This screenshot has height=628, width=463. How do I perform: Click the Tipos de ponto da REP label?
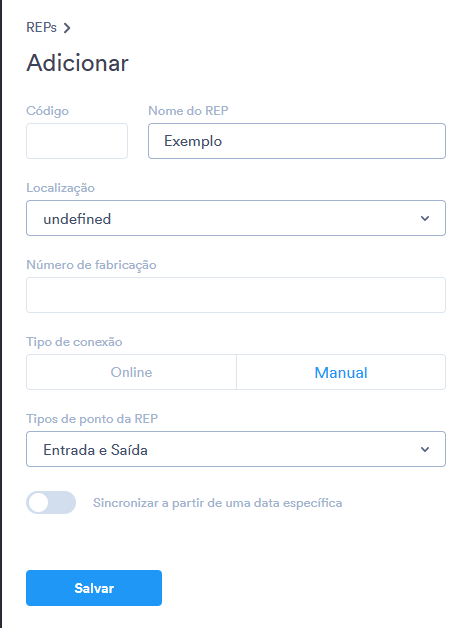coord(92,419)
